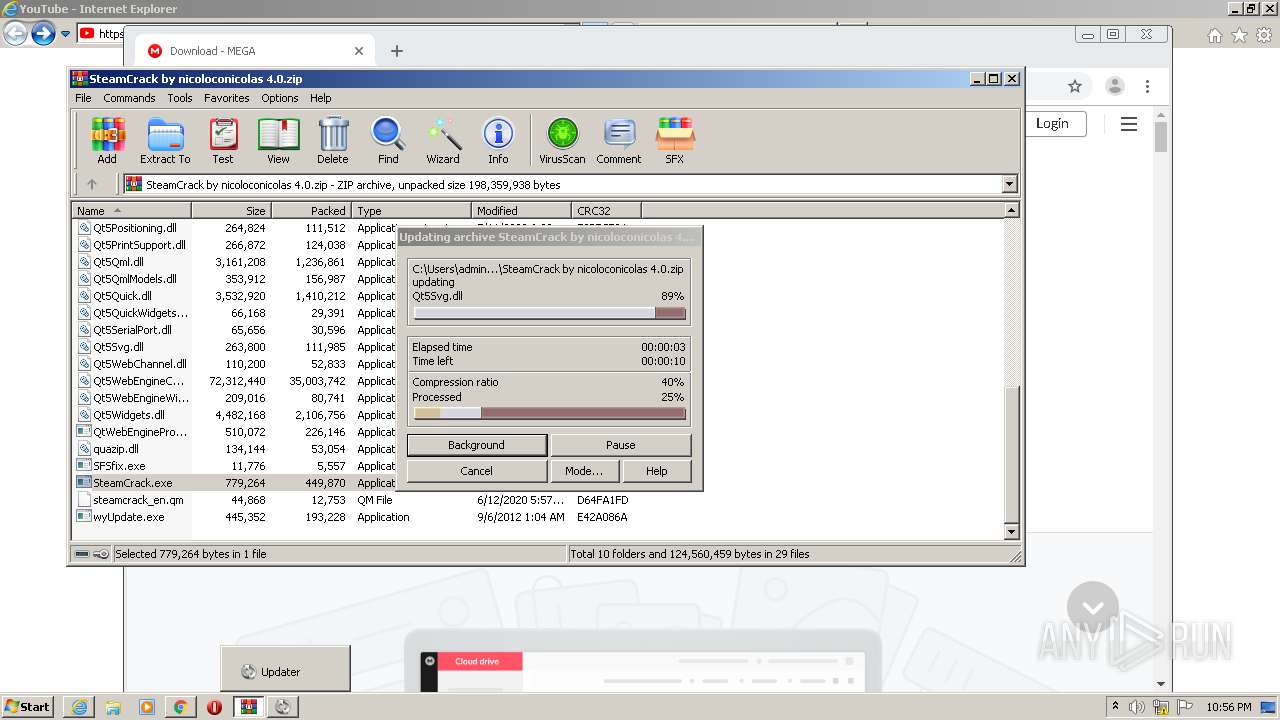The width and height of the screenshot is (1280, 720).
Task: Close the Download - MEGA tab
Action: click(x=359, y=51)
